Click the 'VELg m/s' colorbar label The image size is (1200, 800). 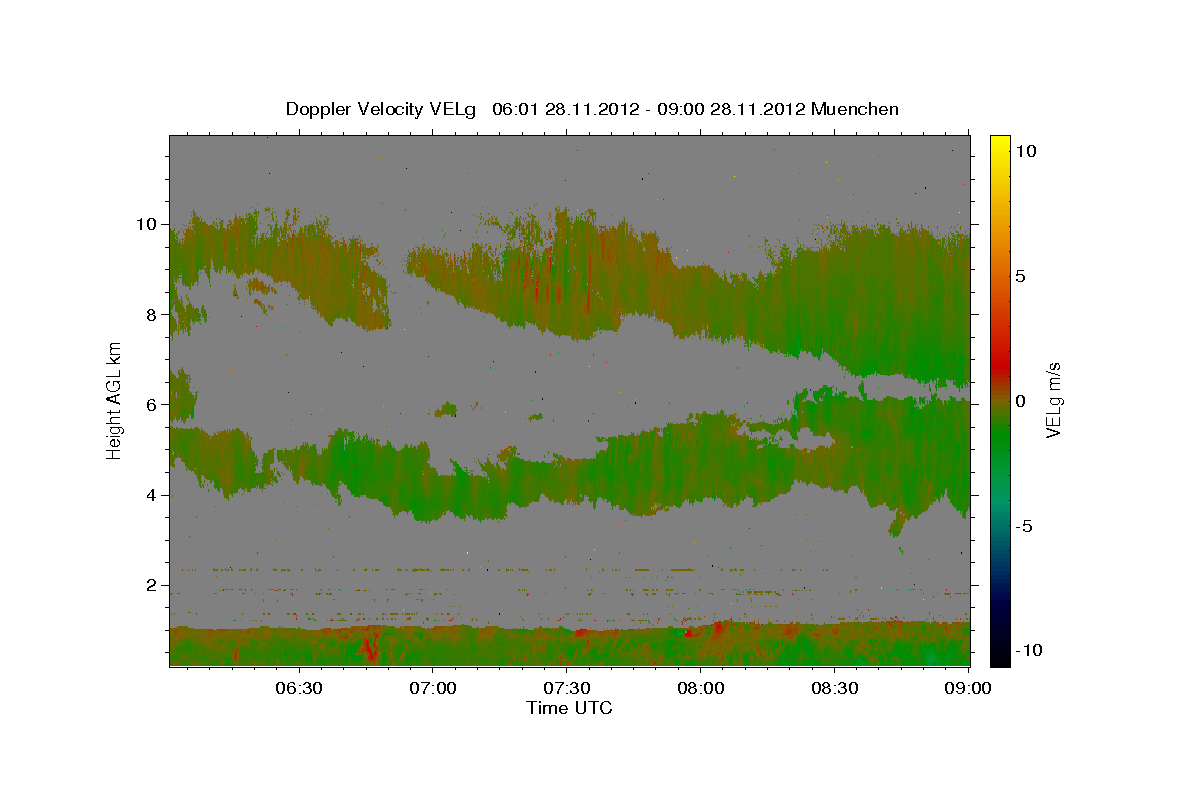(1053, 399)
